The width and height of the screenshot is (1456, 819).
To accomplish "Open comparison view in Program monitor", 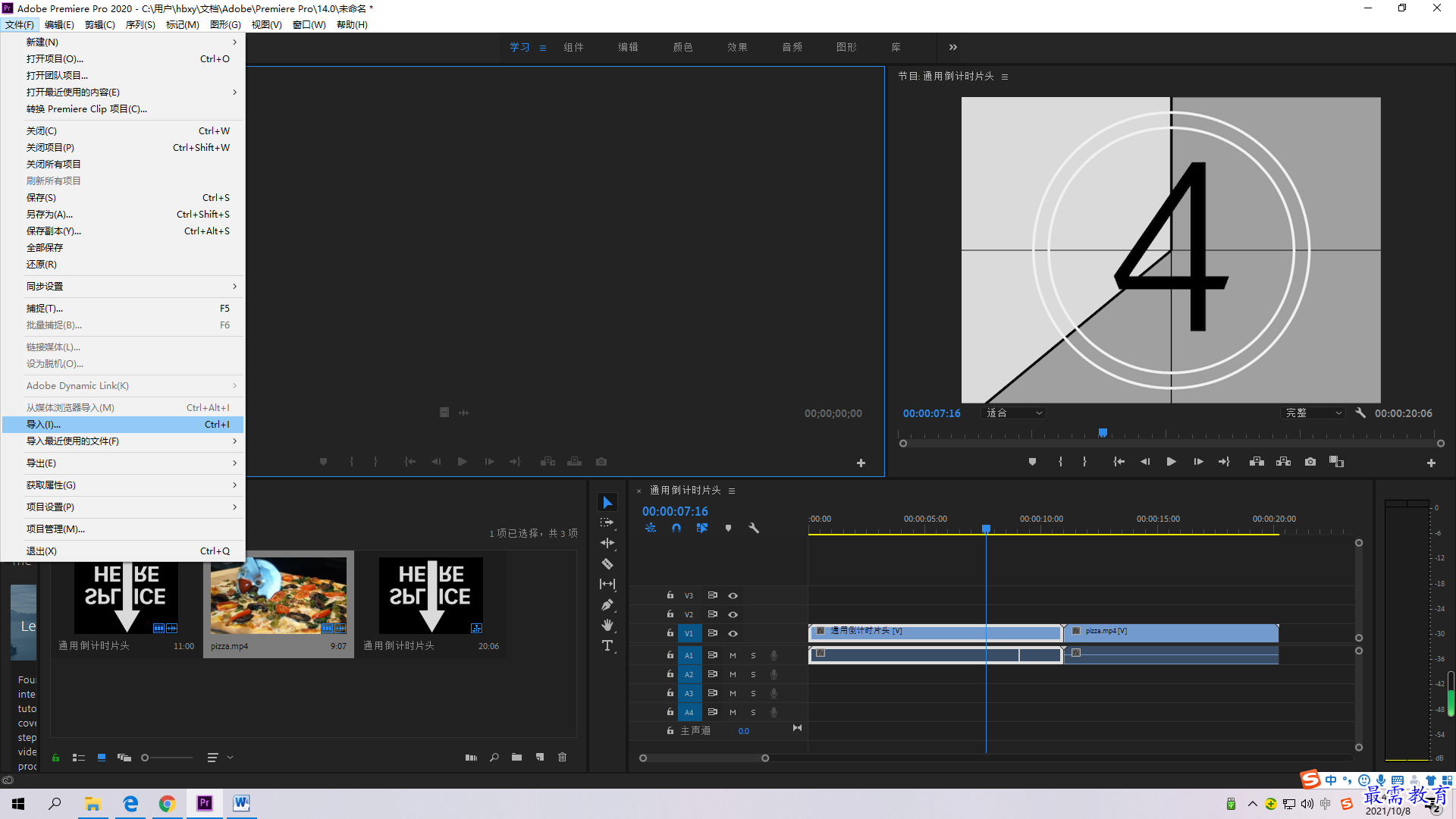I will coord(1336,462).
